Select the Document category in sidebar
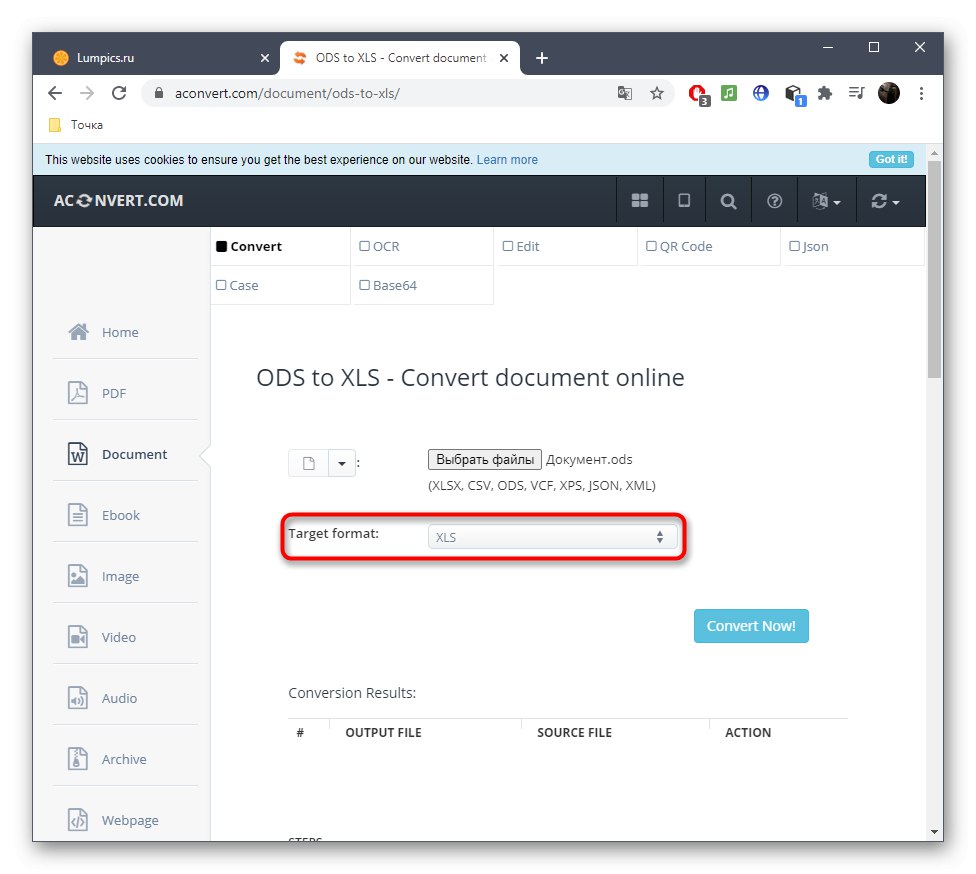Viewport: 976px width, 874px height. (133, 453)
